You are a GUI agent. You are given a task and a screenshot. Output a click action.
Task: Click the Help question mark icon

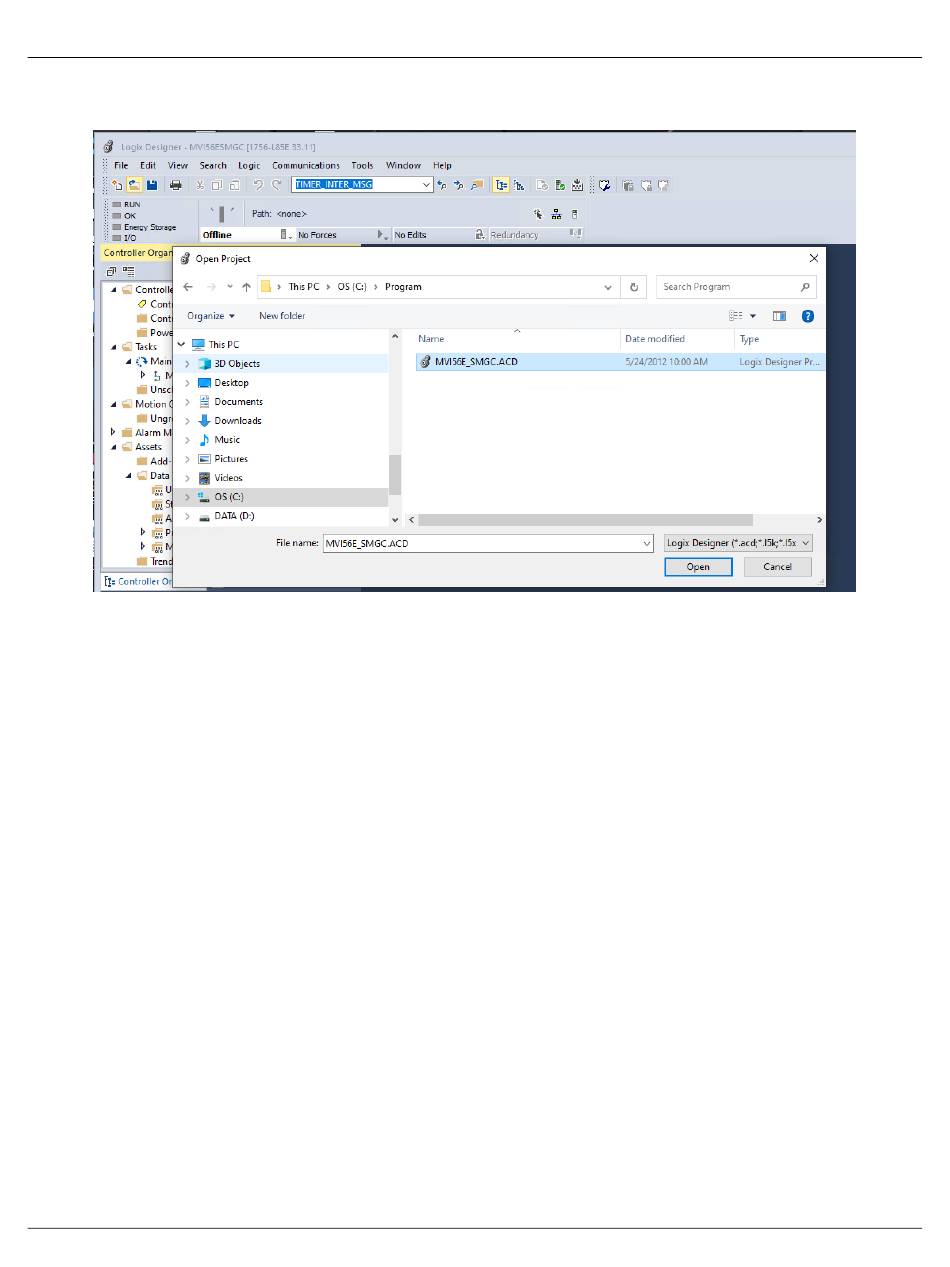pos(808,316)
